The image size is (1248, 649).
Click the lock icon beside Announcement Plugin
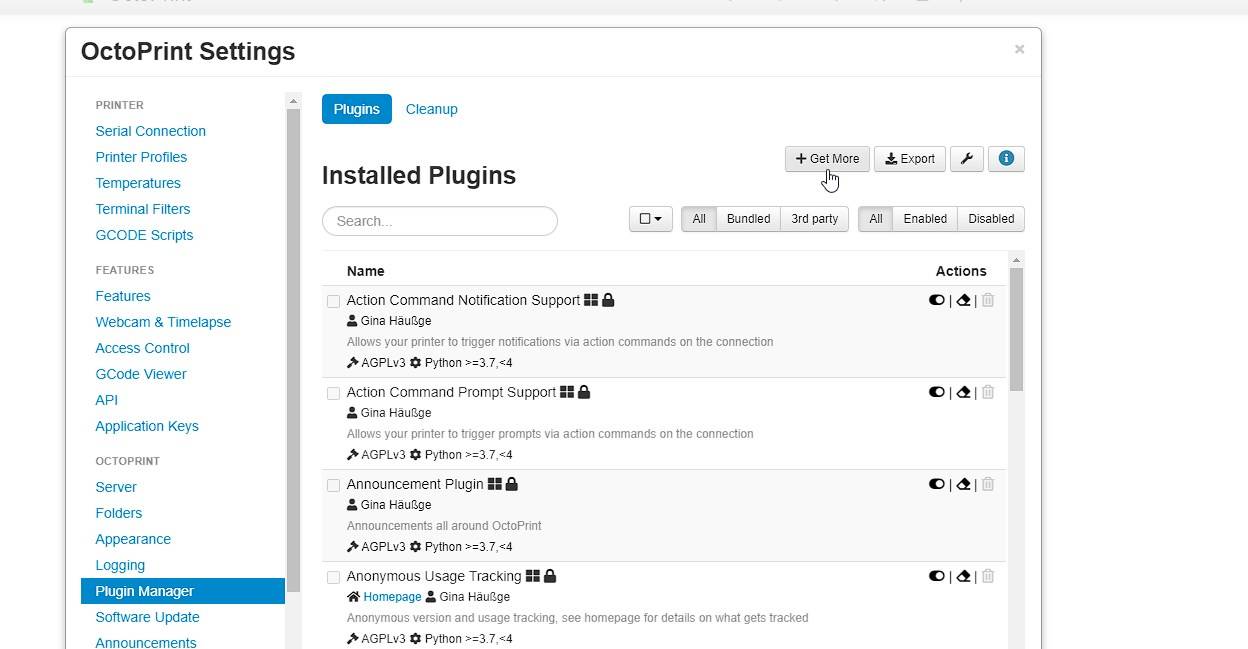512,484
